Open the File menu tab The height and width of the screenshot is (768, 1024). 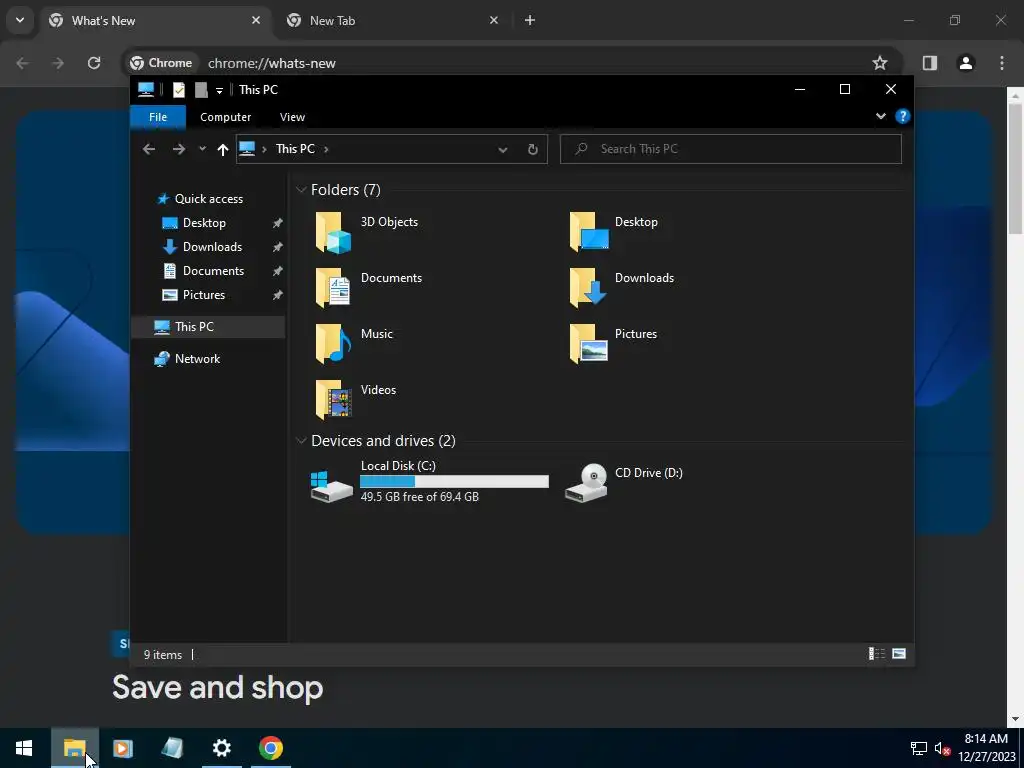pos(158,117)
